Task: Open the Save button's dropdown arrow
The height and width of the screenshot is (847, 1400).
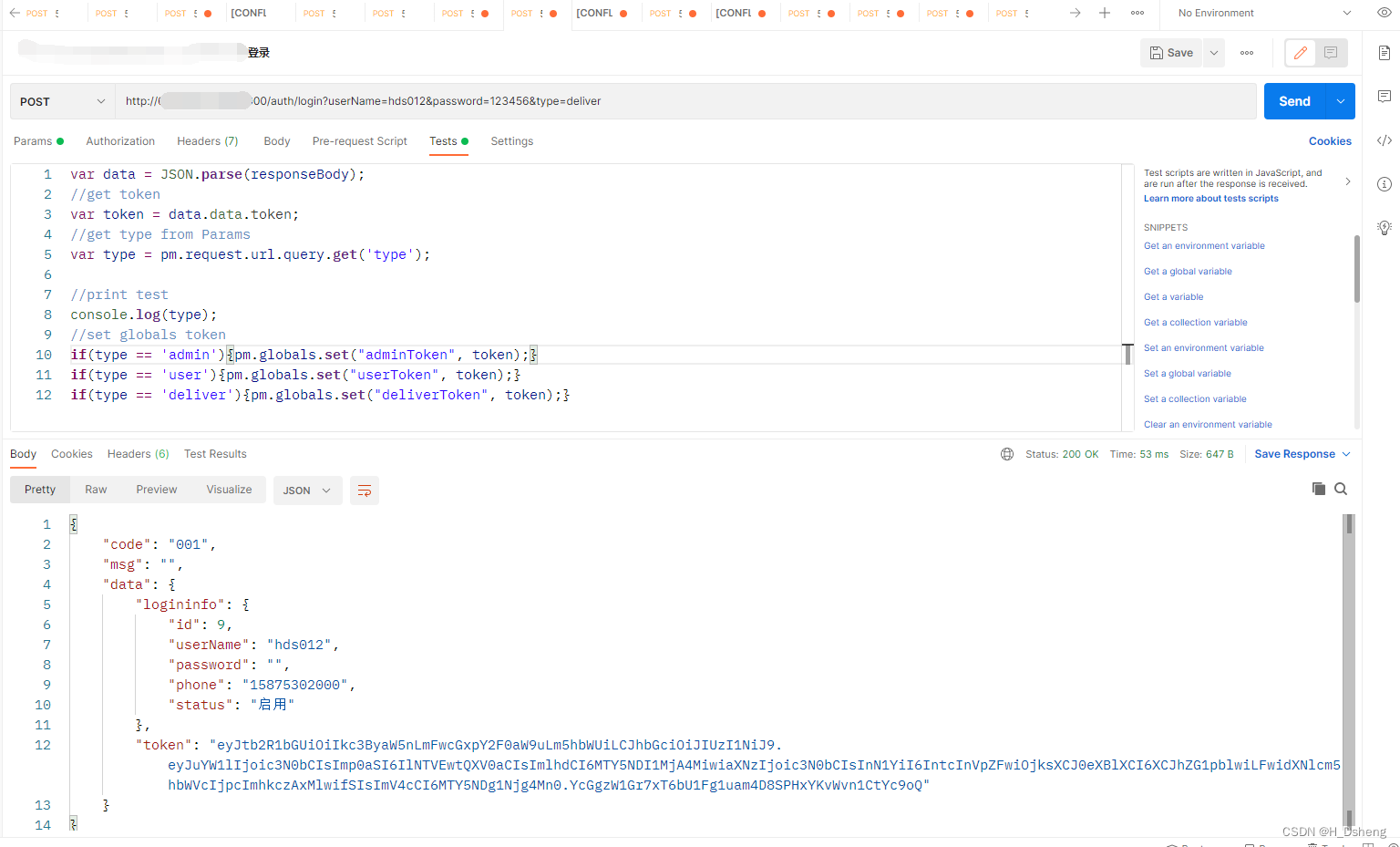Action: click(x=1214, y=53)
